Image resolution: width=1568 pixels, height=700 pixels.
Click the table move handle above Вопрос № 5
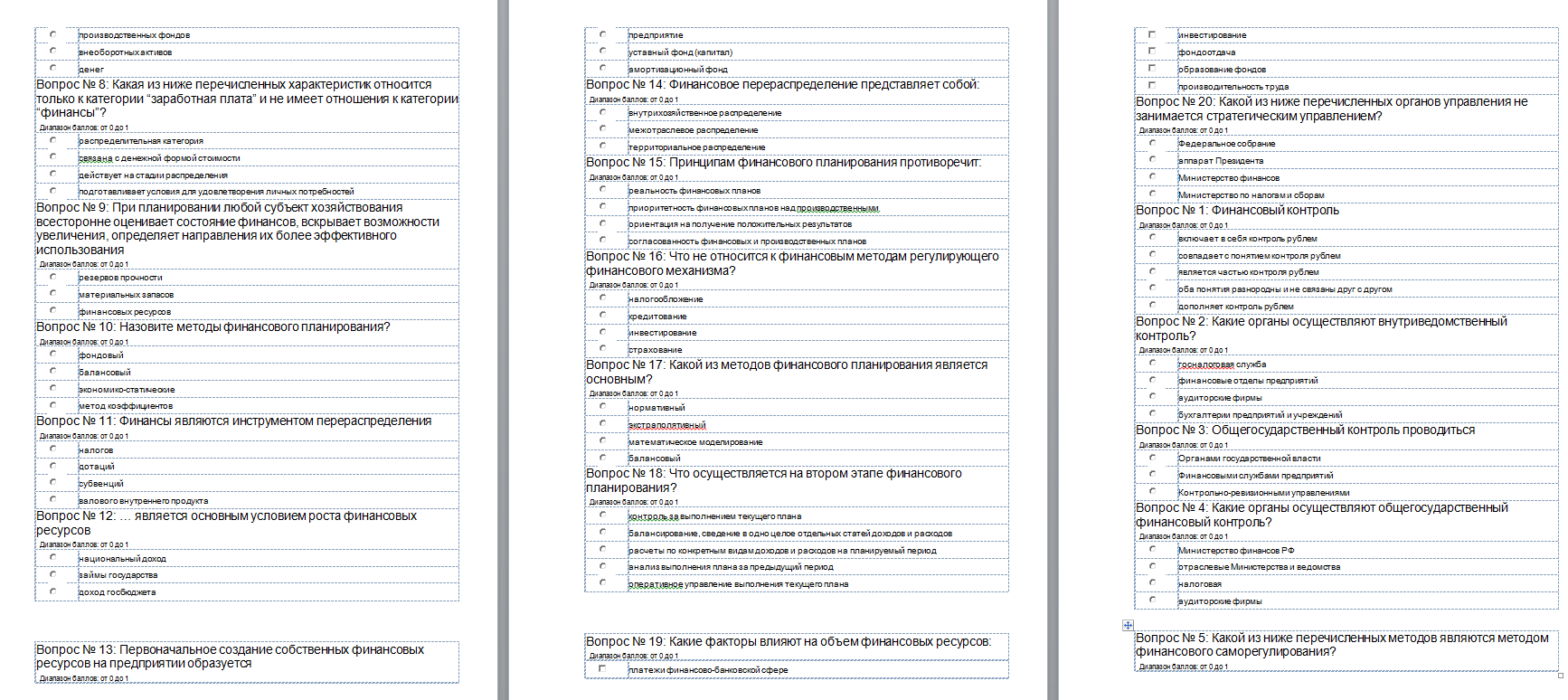[1128, 625]
